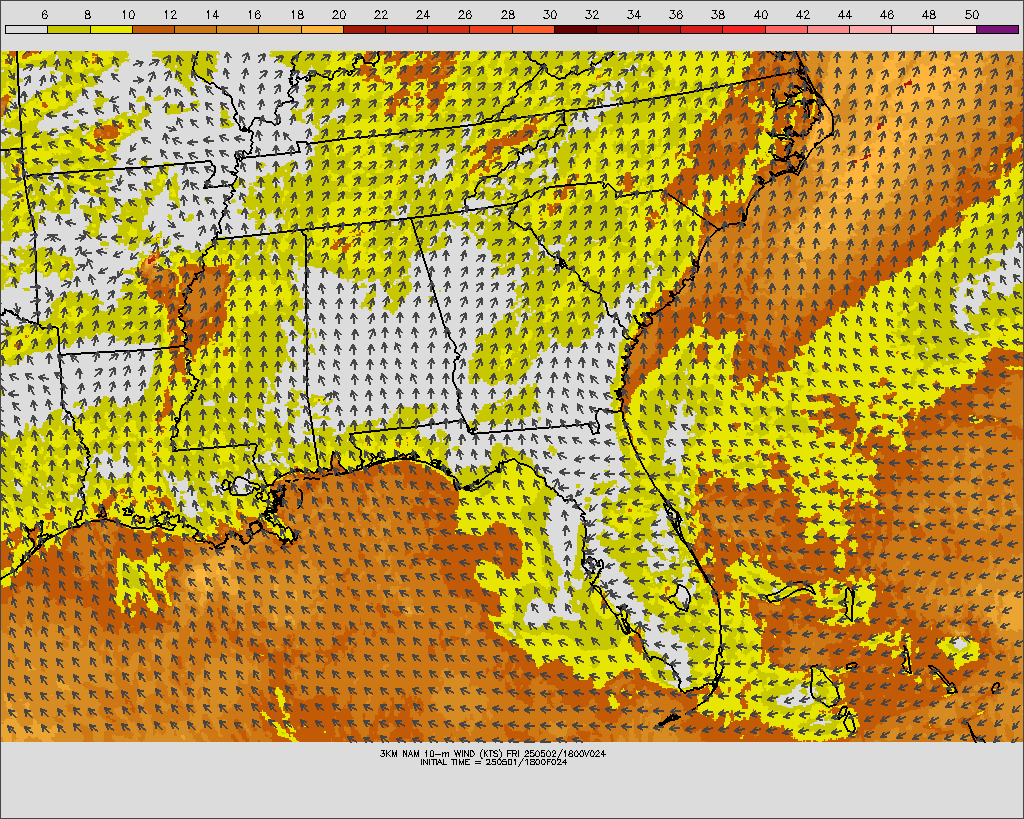Click the legend label "28"

[x=507, y=14]
